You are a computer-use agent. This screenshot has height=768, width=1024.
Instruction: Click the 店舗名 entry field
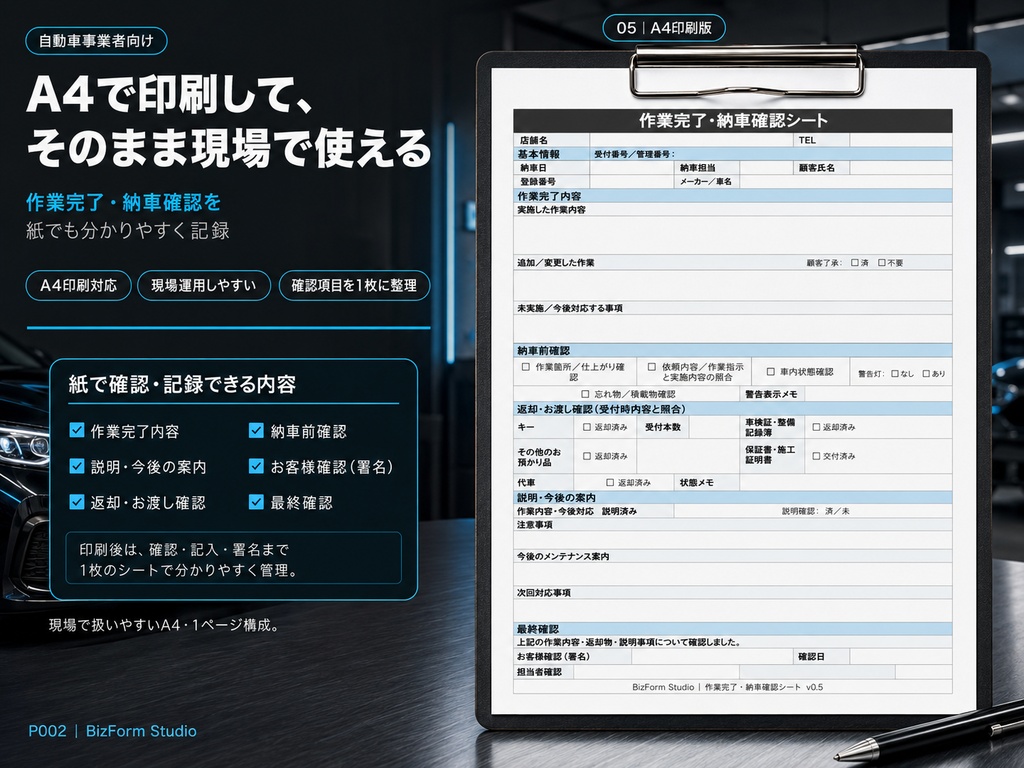pyautogui.click(x=691, y=140)
